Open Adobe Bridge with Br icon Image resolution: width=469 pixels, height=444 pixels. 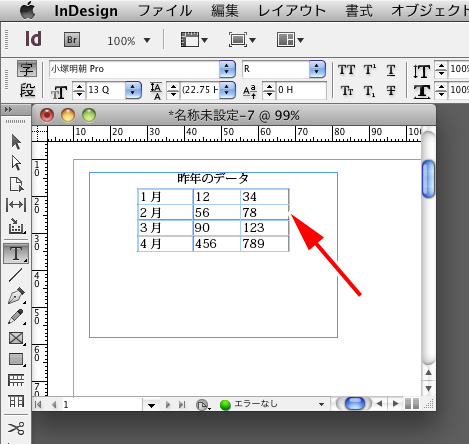pos(72,40)
